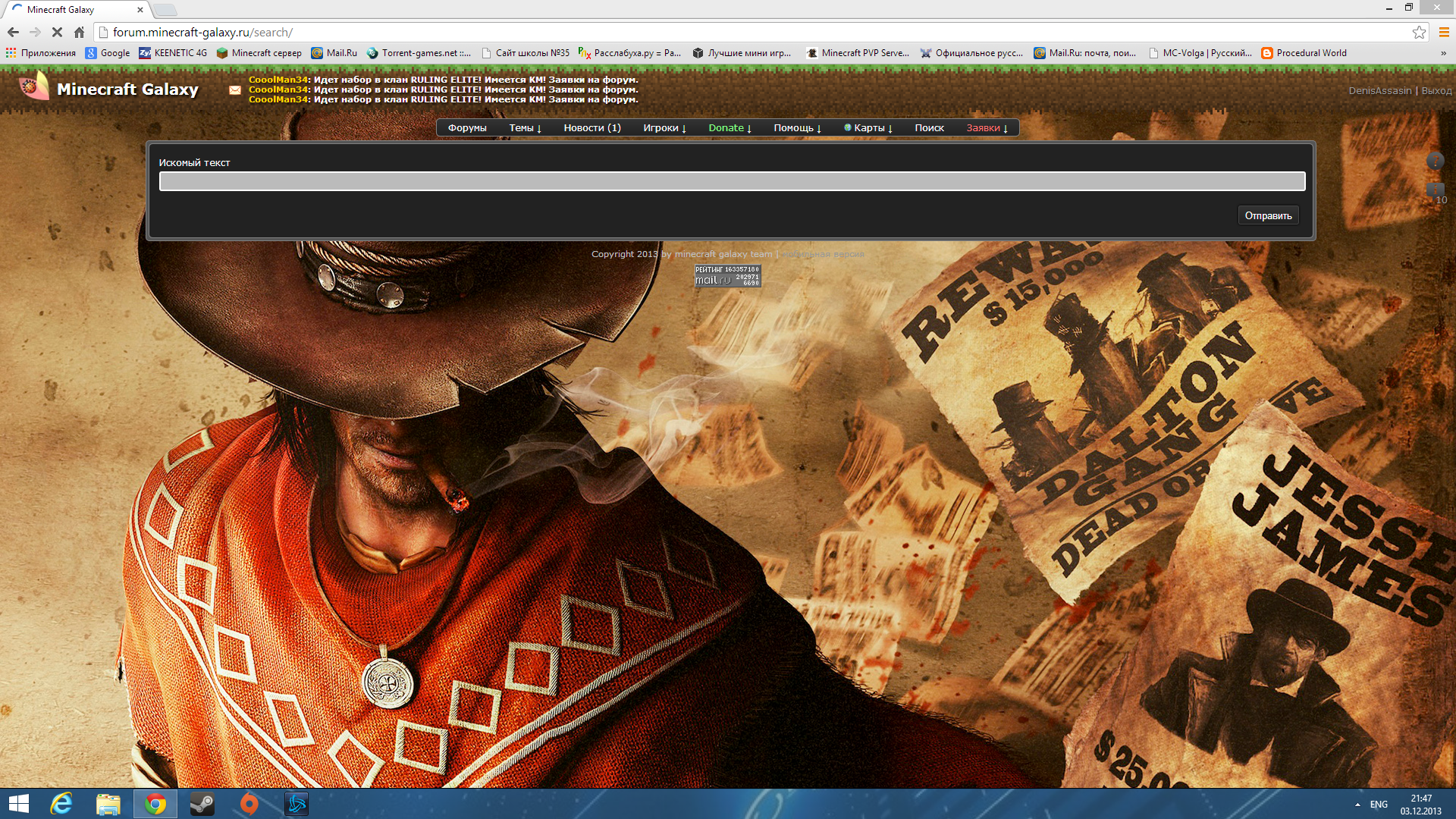Go back with browser back arrow
The image size is (1456, 819).
(13, 32)
